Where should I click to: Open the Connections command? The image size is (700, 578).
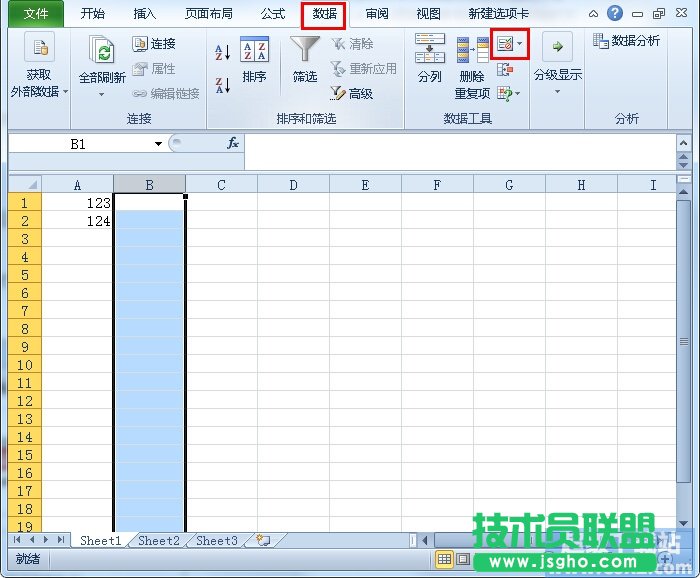(154, 44)
